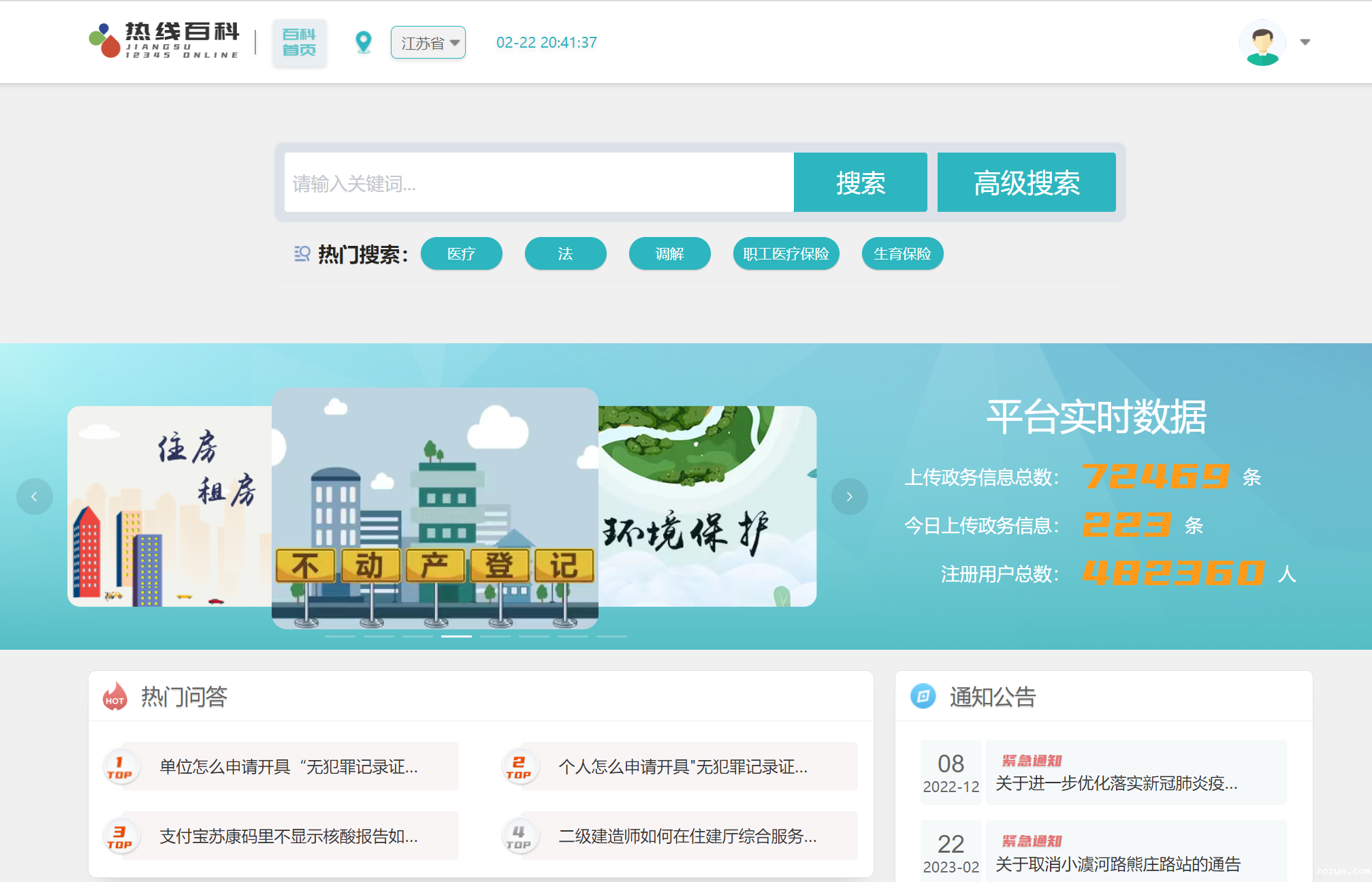
Task: Select the 职工医疗保险 hot search tag
Action: 786,253
